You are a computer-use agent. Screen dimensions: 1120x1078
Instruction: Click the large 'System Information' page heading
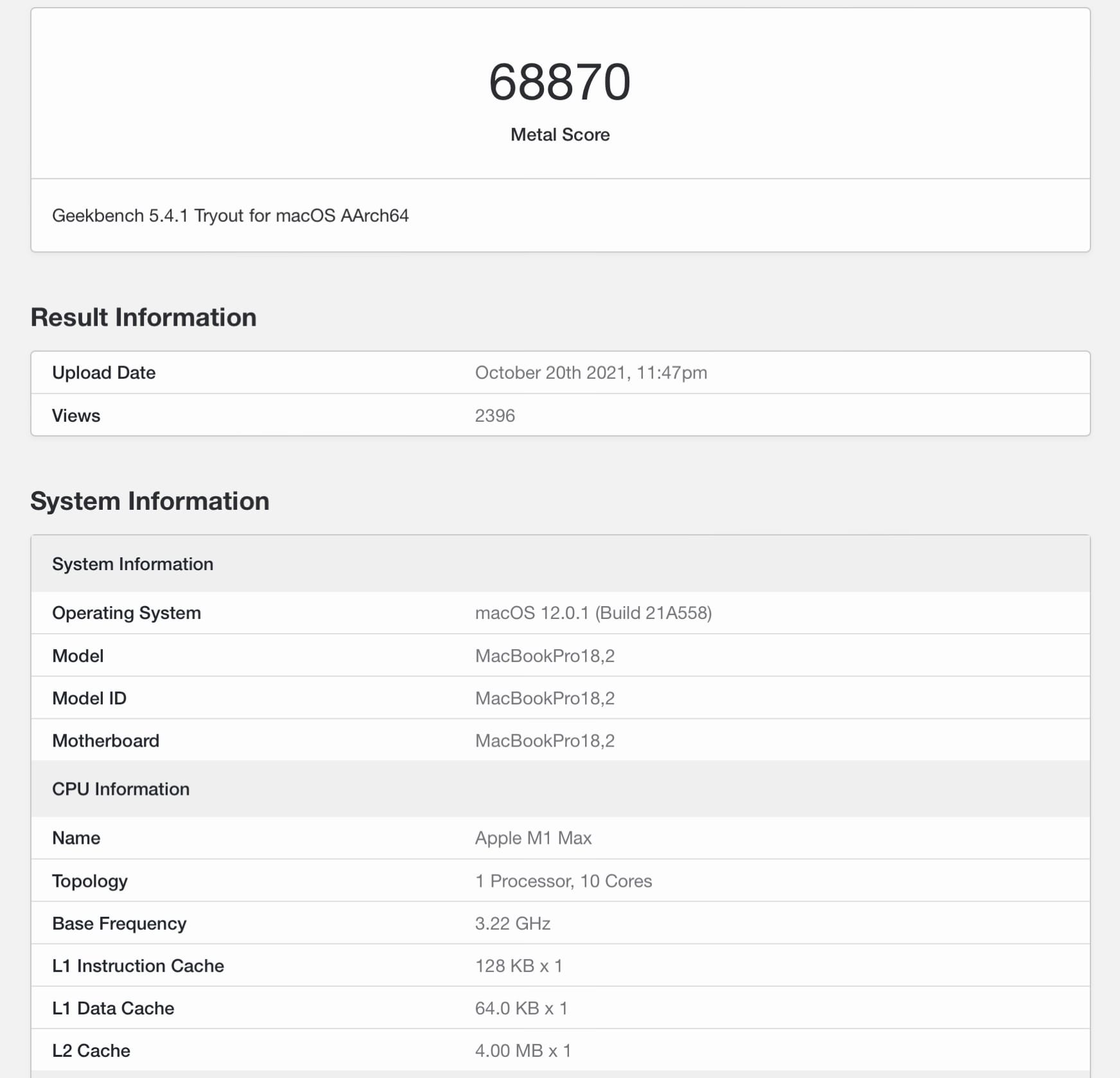click(150, 501)
